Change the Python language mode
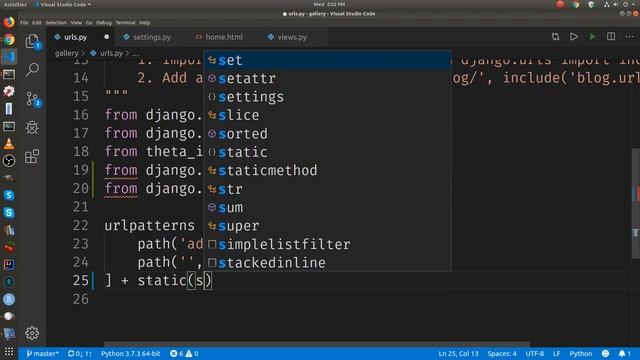 (x=580, y=353)
